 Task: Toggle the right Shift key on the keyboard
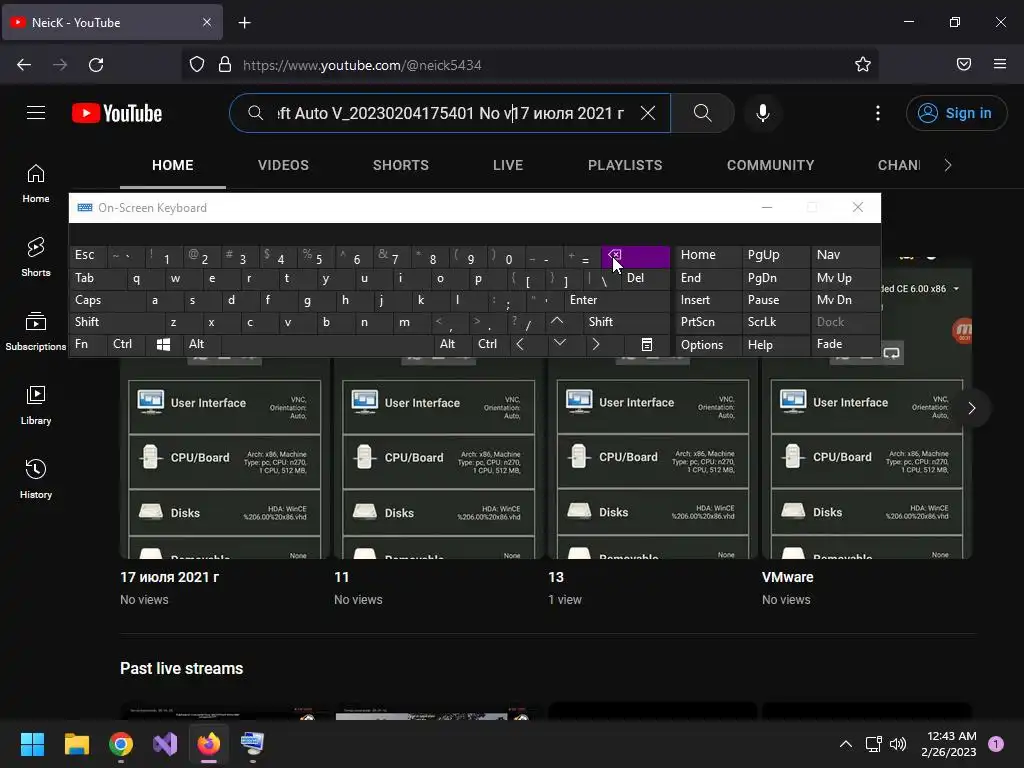pyautogui.click(x=626, y=322)
